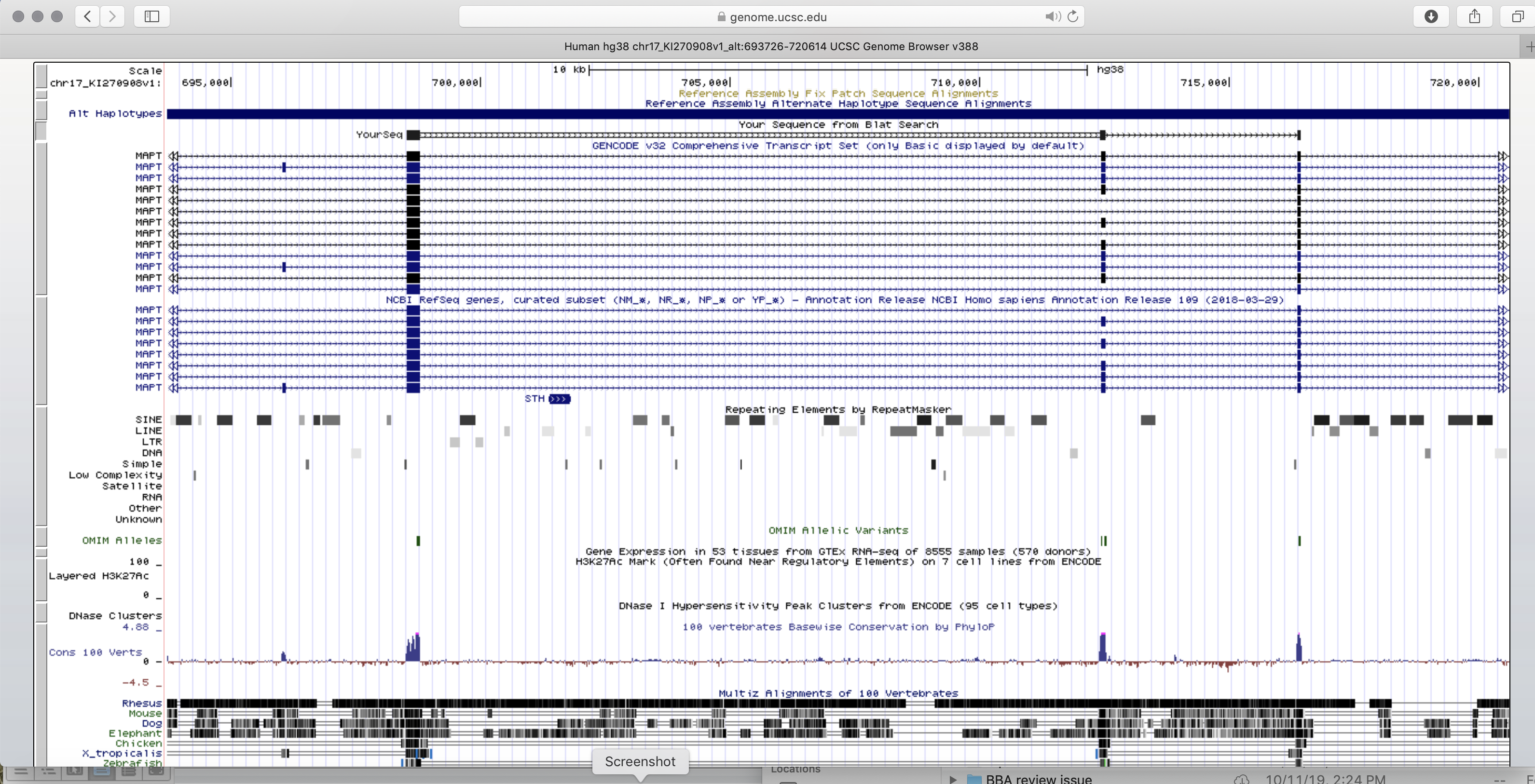Show the Safari sidebar
1535x784 pixels.
point(152,16)
